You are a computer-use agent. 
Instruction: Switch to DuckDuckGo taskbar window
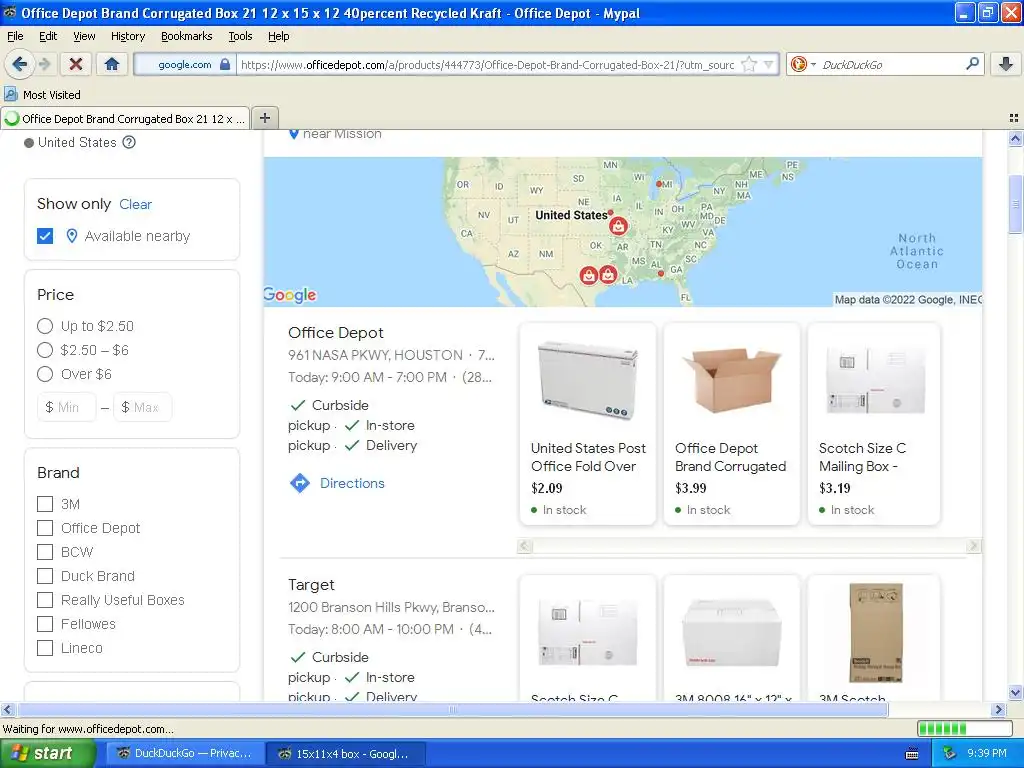coord(183,753)
